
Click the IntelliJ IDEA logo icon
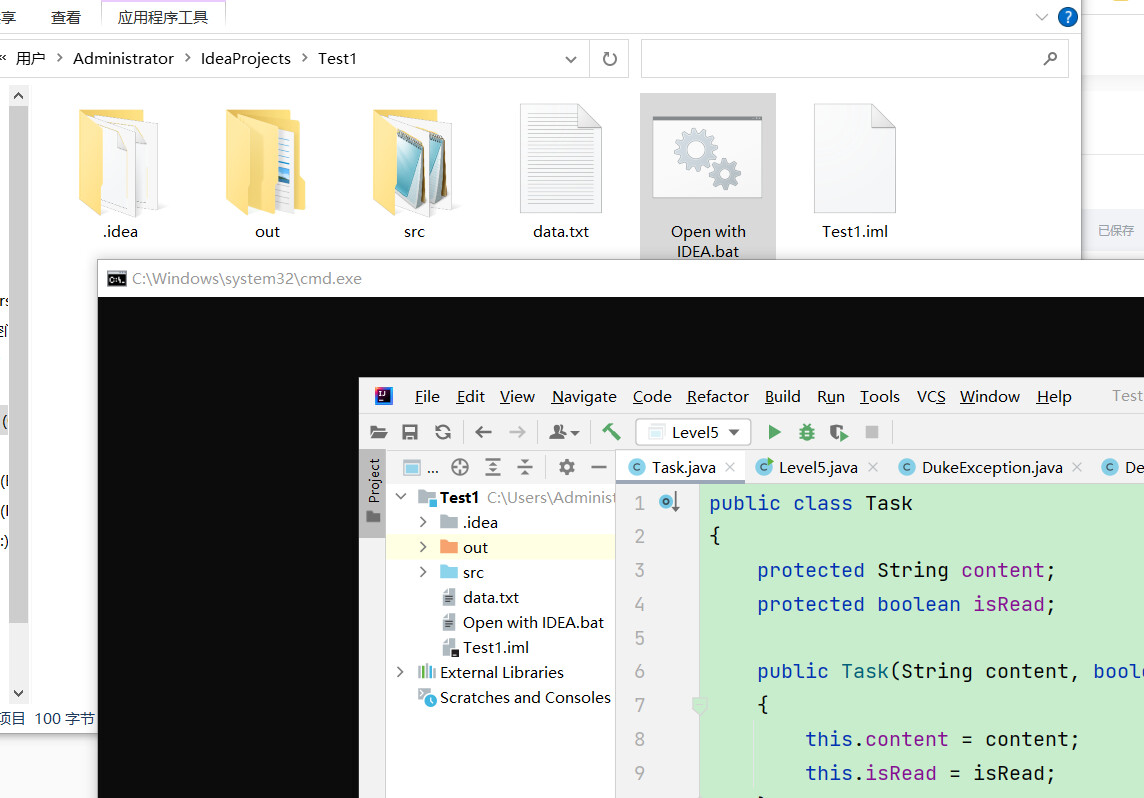pyautogui.click(x=384, y=396)
